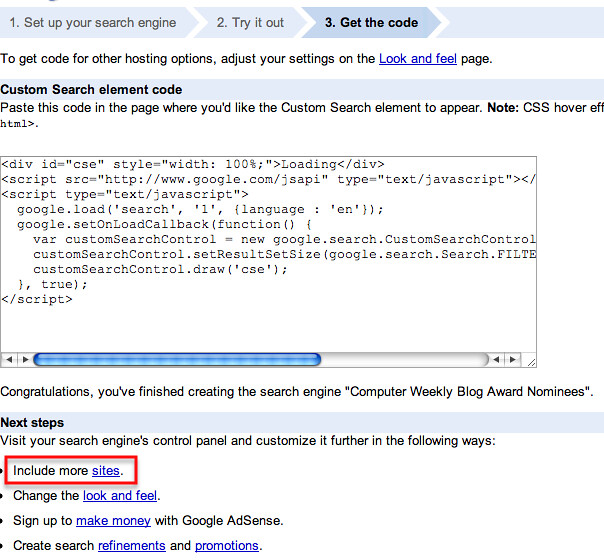This screenshot has height=560, width=604.
Task: Click the div id="cse" first code line
Action: [192, 164]
